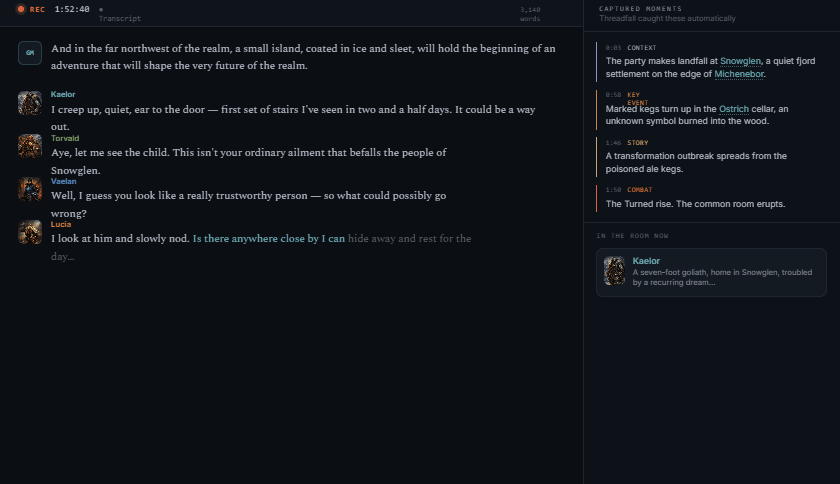Screen dimensions: 840x484
Task: Click Lucia's avatar portrait
Action: tap(30, 232)
